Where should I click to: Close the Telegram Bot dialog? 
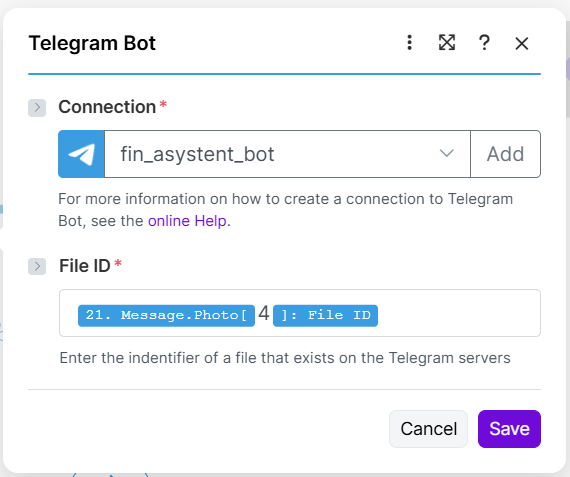[x=522, y=44]
